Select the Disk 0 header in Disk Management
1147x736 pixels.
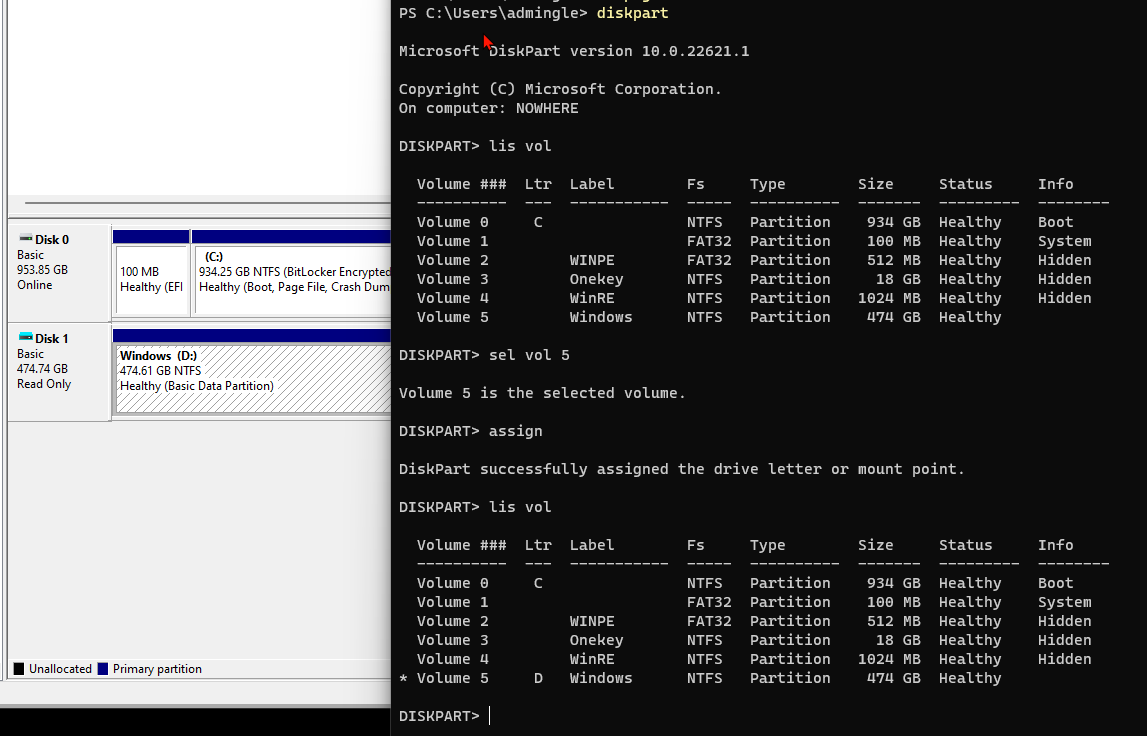point(59,271)
